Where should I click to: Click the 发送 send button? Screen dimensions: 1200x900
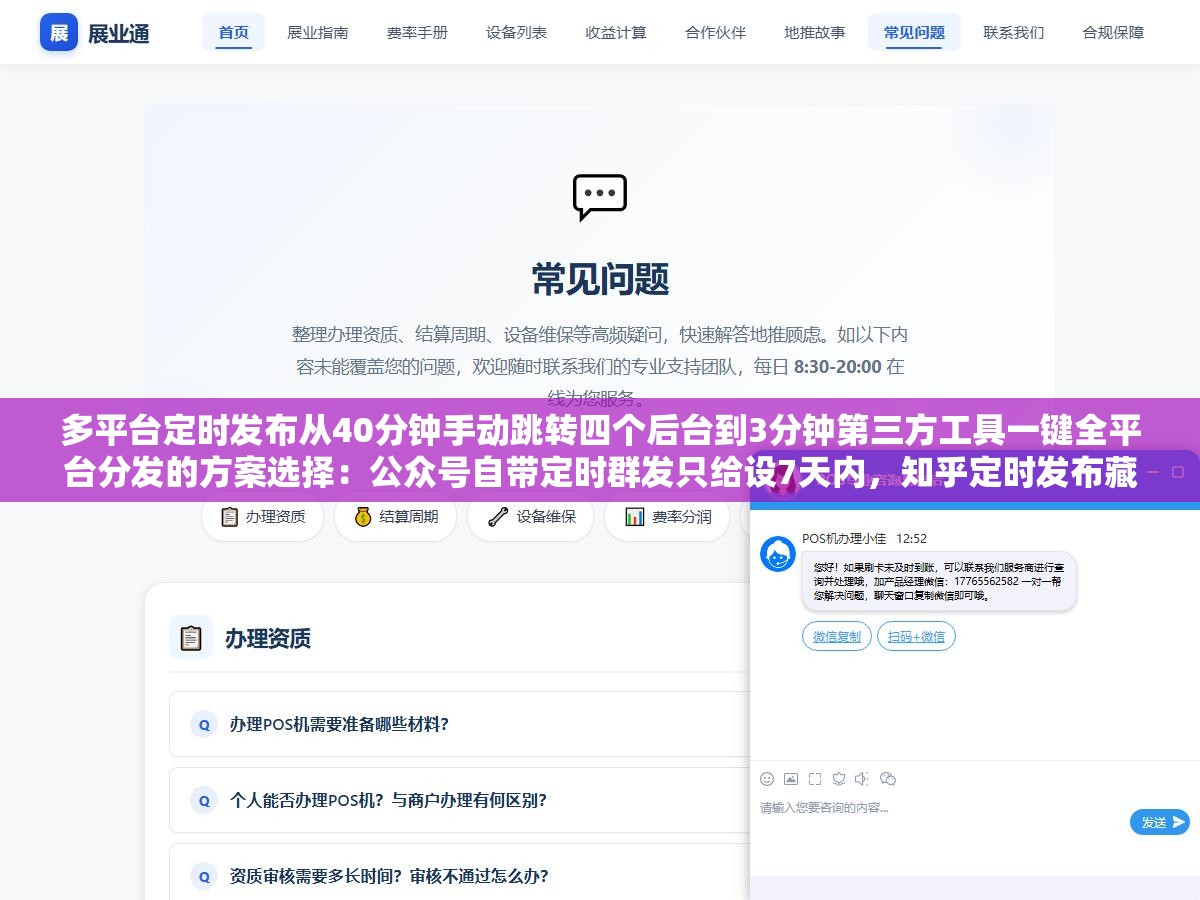point(1160,822)
